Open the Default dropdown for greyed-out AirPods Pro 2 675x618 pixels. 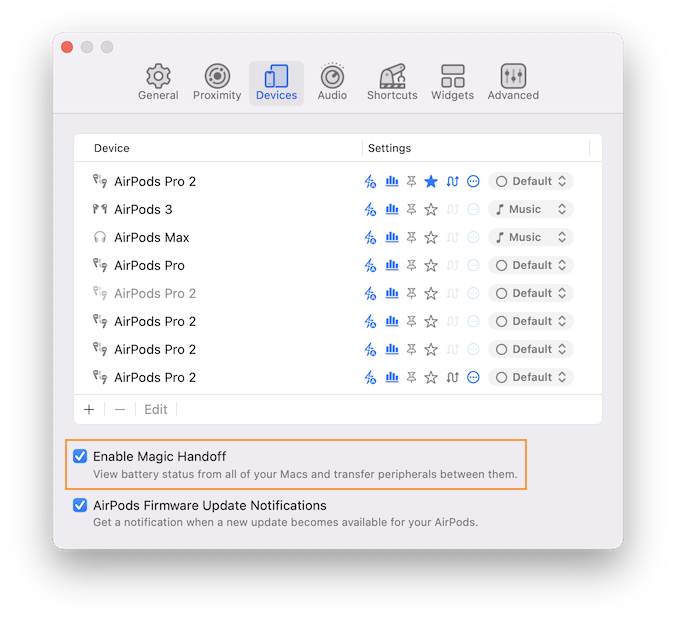[531, 294]
